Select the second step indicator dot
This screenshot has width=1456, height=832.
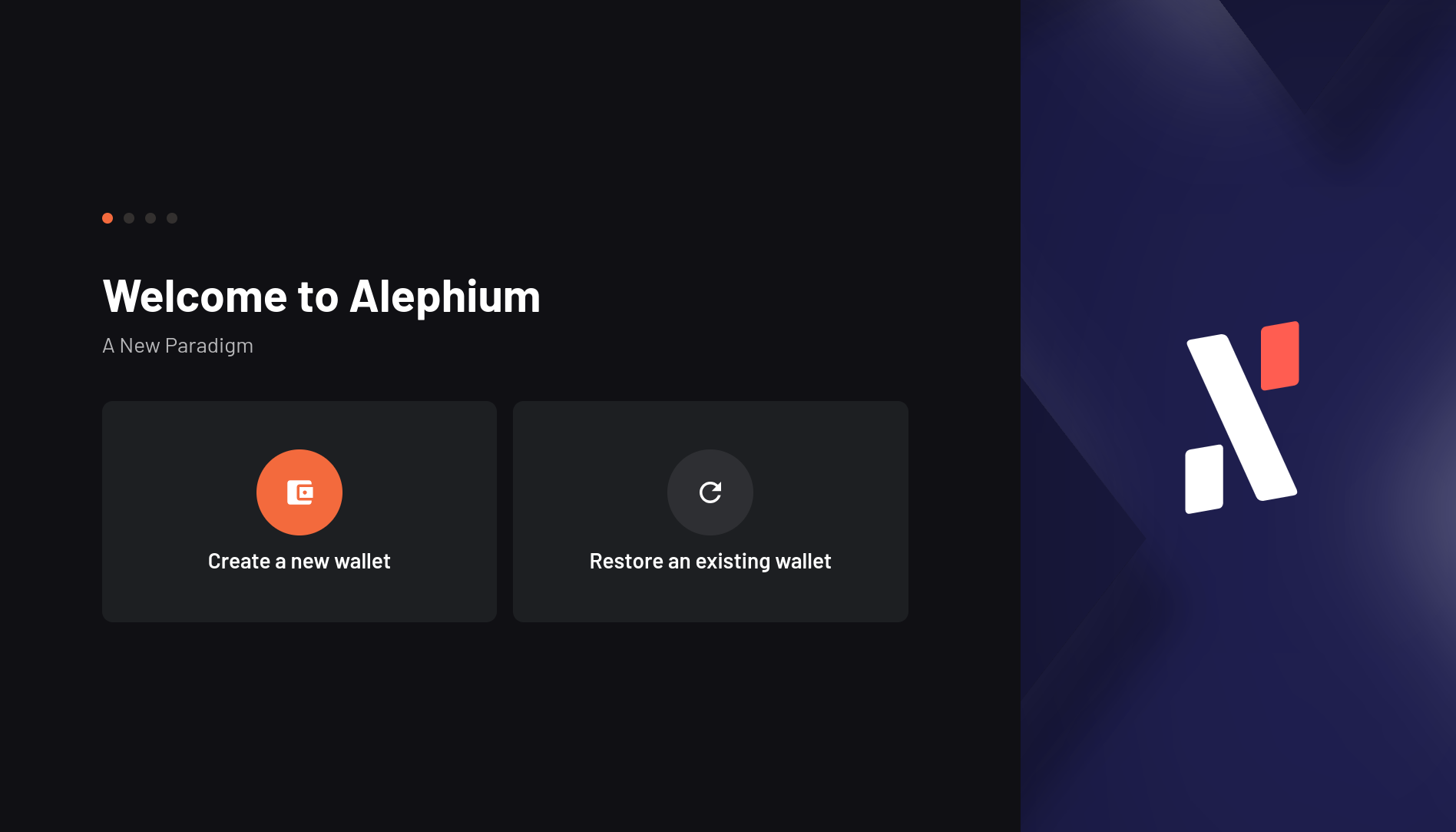click(129, 218)
